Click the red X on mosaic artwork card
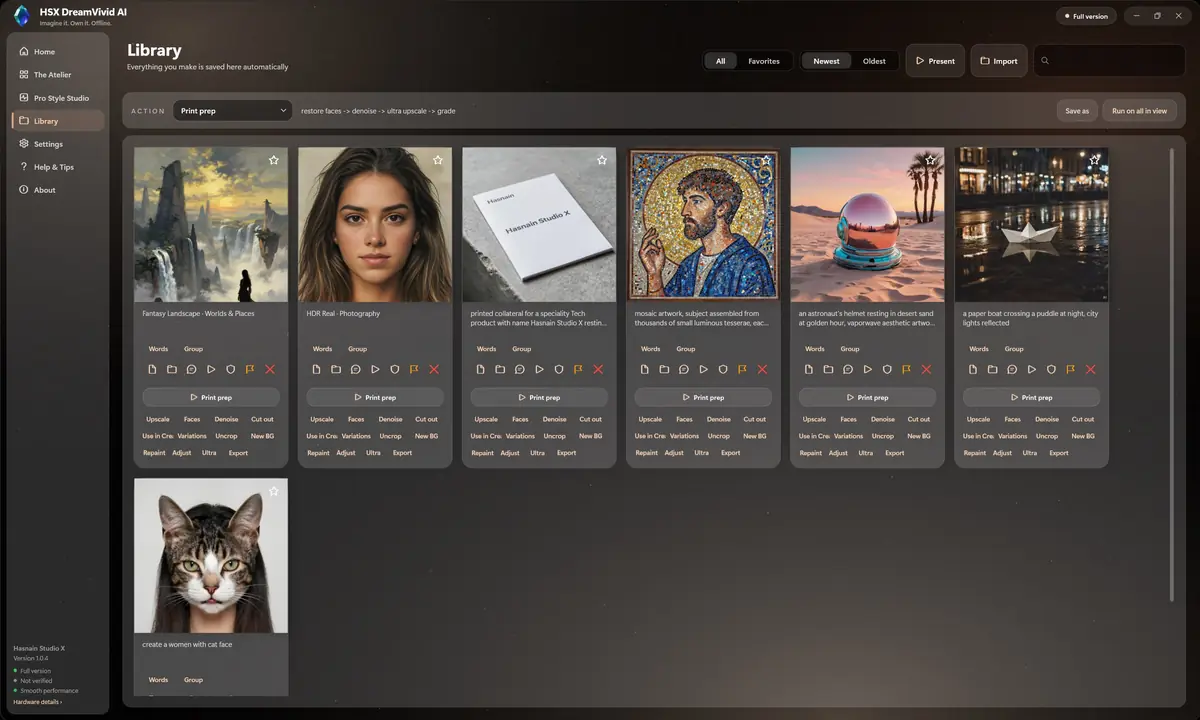The height and width of the screenshot is (720, 1200). click(x=762, y=369)
